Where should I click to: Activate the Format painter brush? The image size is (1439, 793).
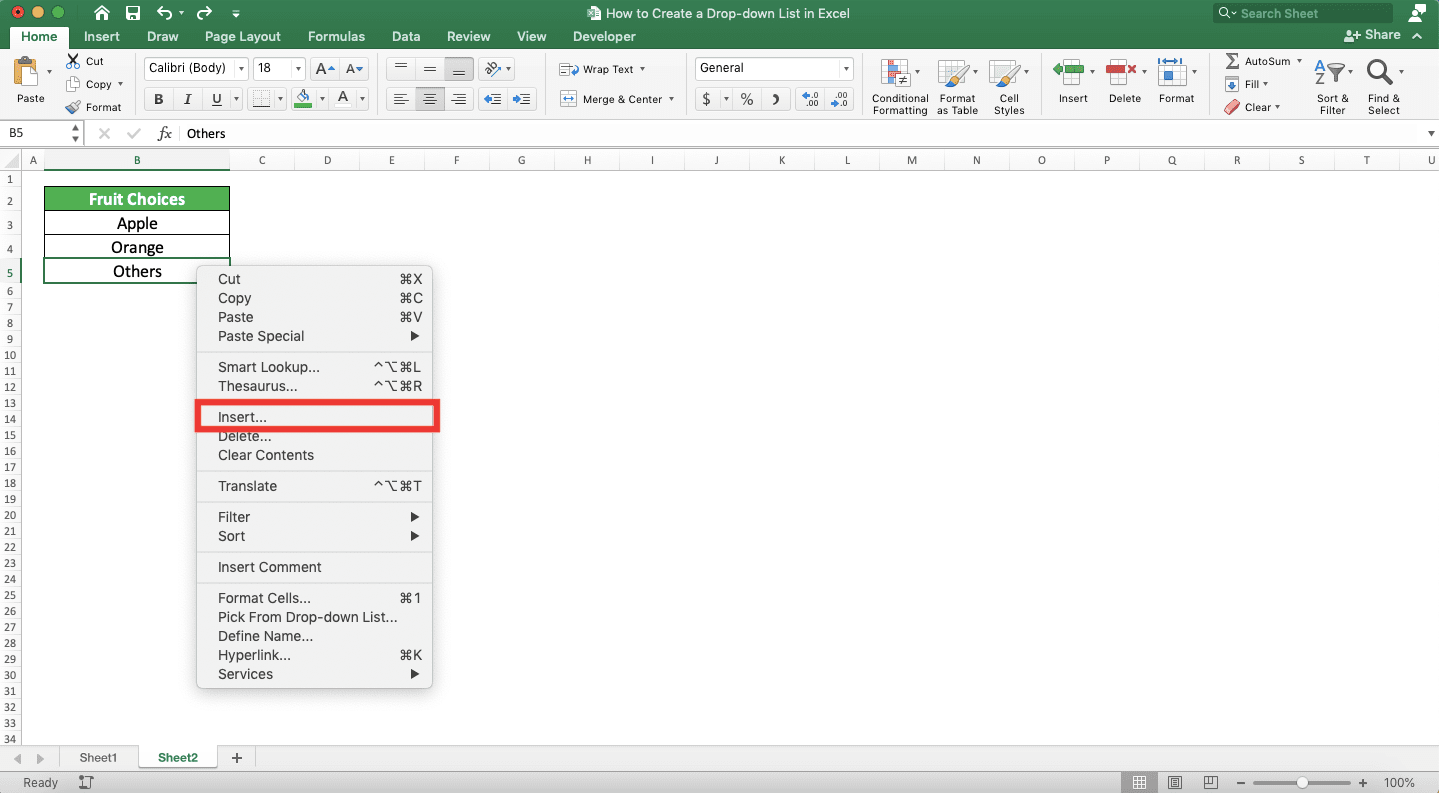point(73,107)
